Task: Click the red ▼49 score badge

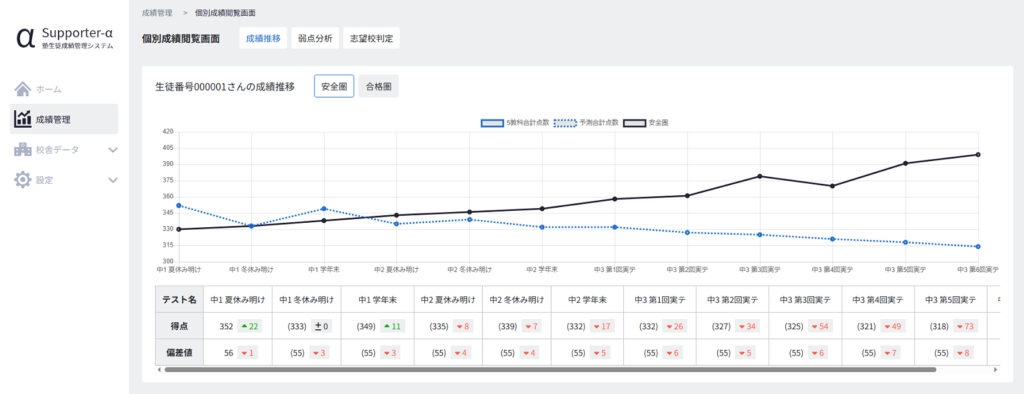Action: coord(893,327)
